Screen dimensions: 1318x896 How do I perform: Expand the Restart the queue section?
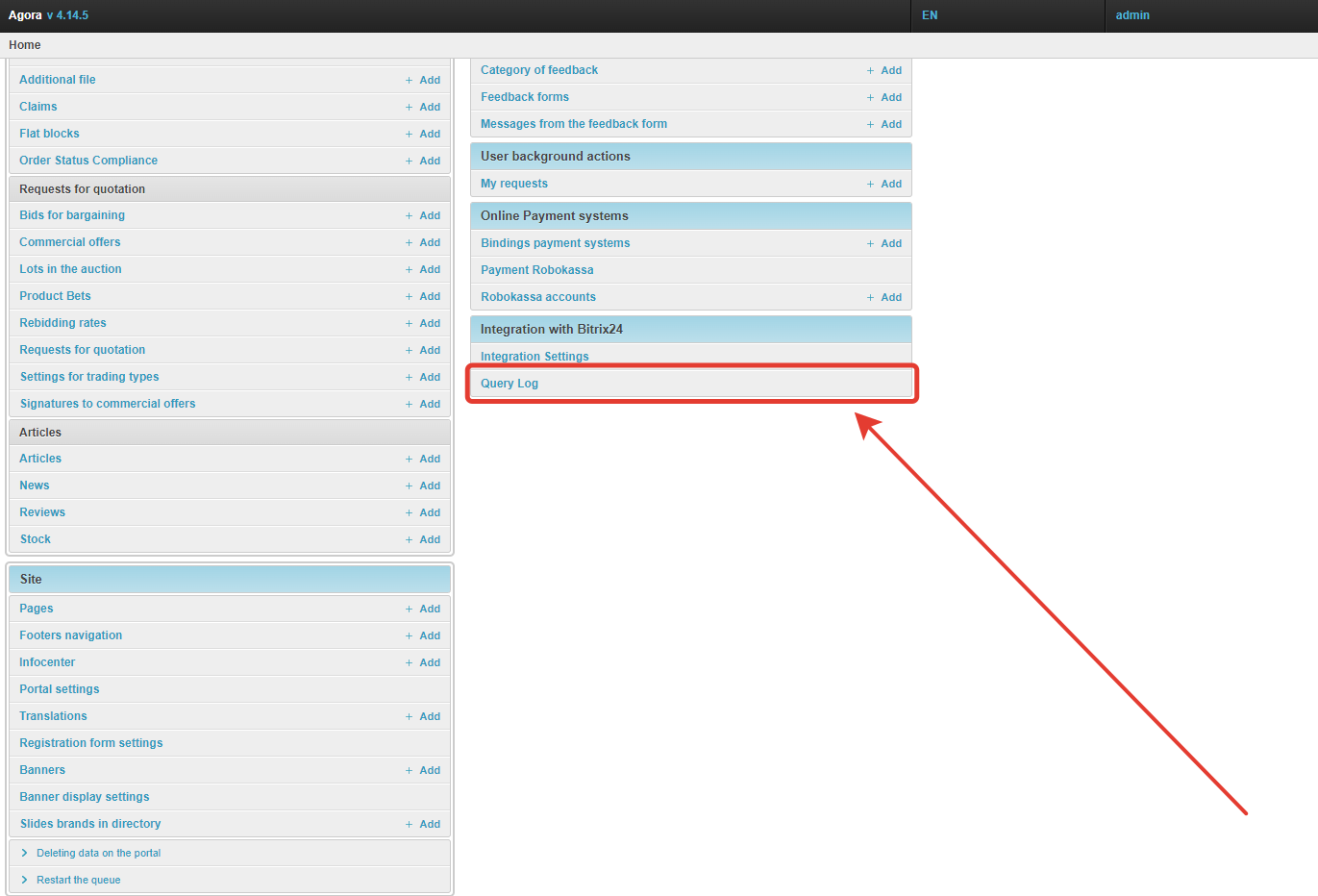(x=78, y=880)
